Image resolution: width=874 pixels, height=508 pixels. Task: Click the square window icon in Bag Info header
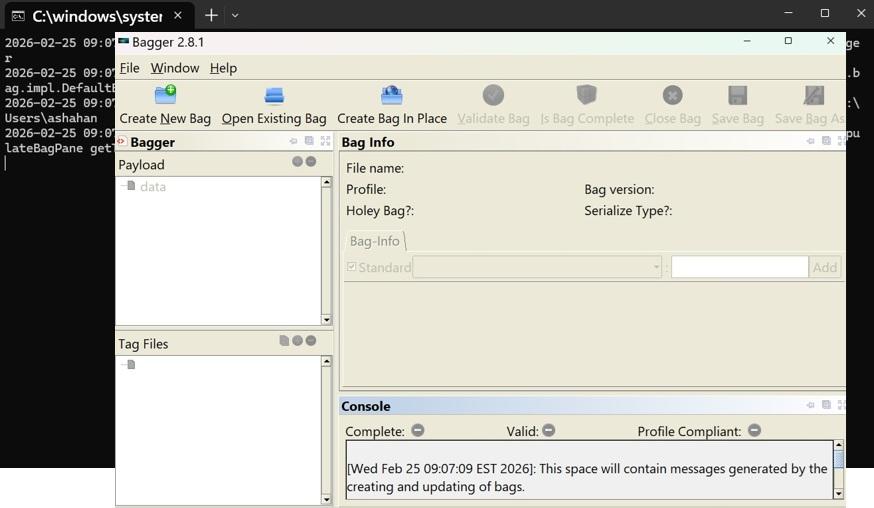pyautogui.click(x=826, y=141)
